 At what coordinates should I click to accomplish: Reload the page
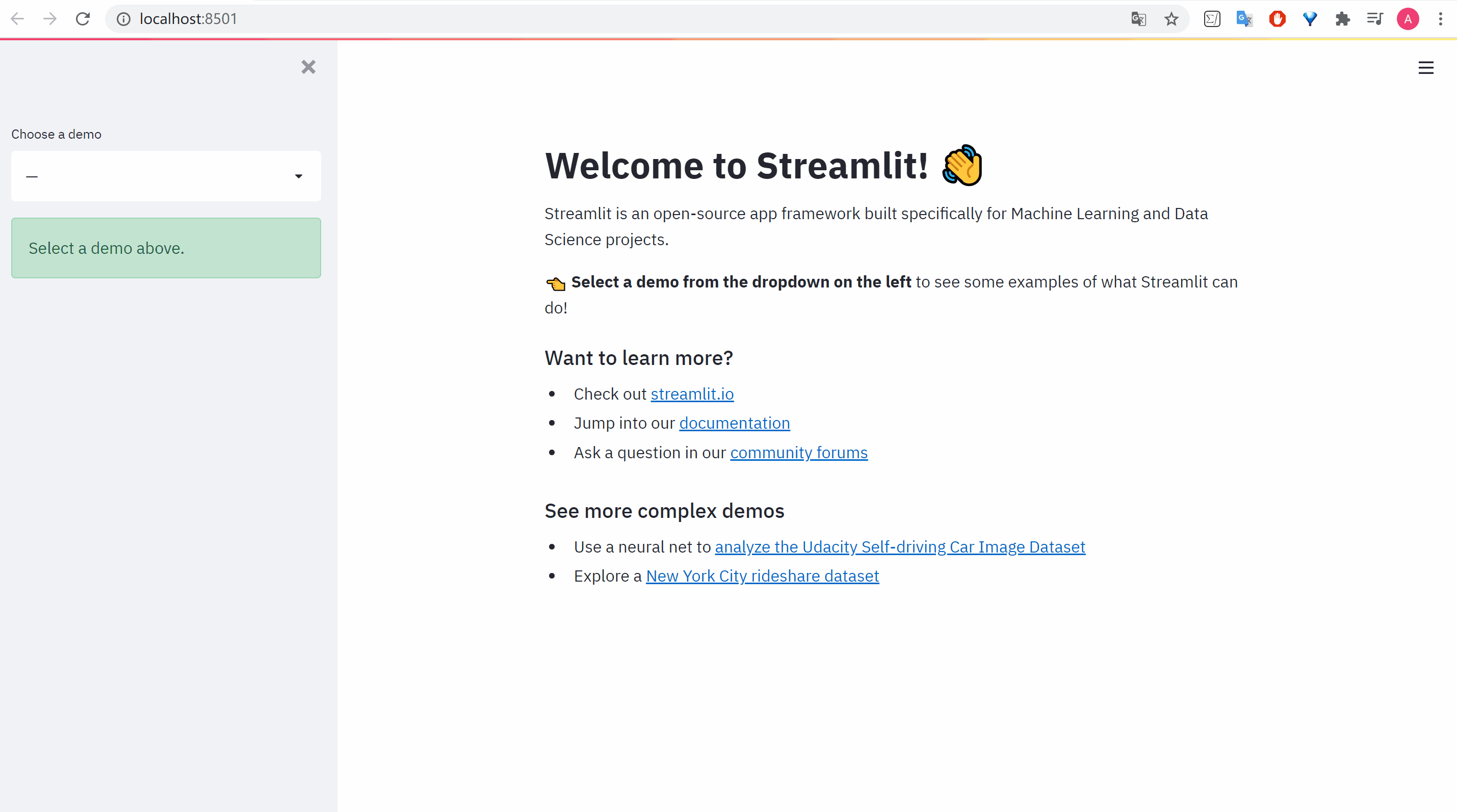point(83,19)
